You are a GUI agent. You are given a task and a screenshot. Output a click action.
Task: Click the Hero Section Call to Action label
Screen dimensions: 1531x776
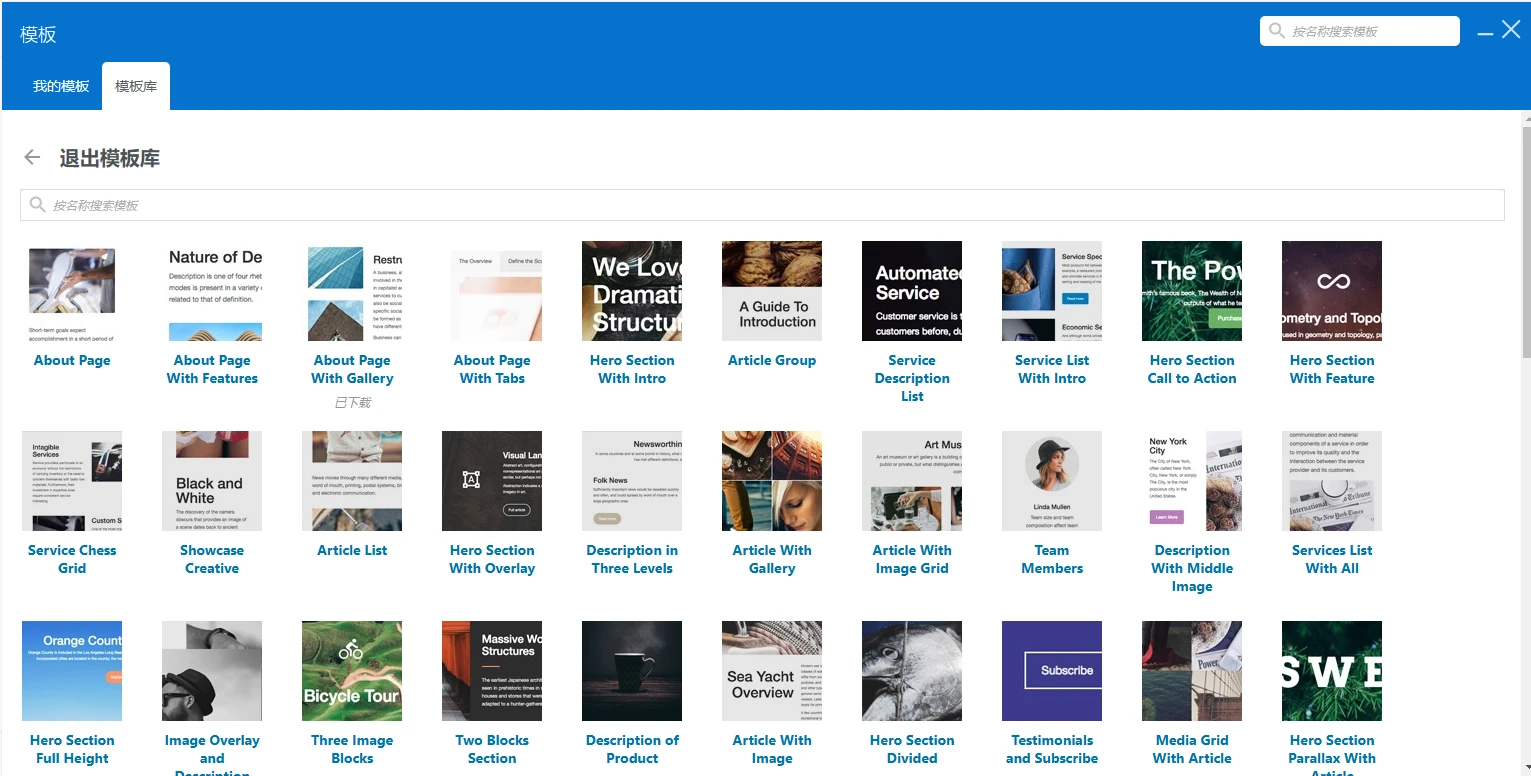(x=1191, y=369)
